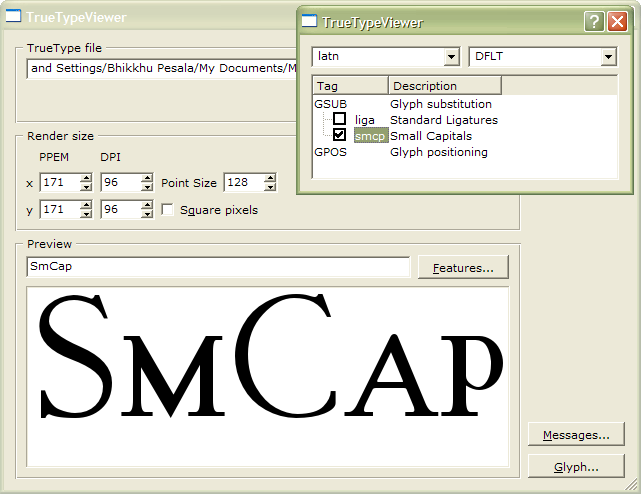The width and height of the screenshot is (641, 494).
Task: Open the DFLT language dropdown
Action: click(609, 56)
